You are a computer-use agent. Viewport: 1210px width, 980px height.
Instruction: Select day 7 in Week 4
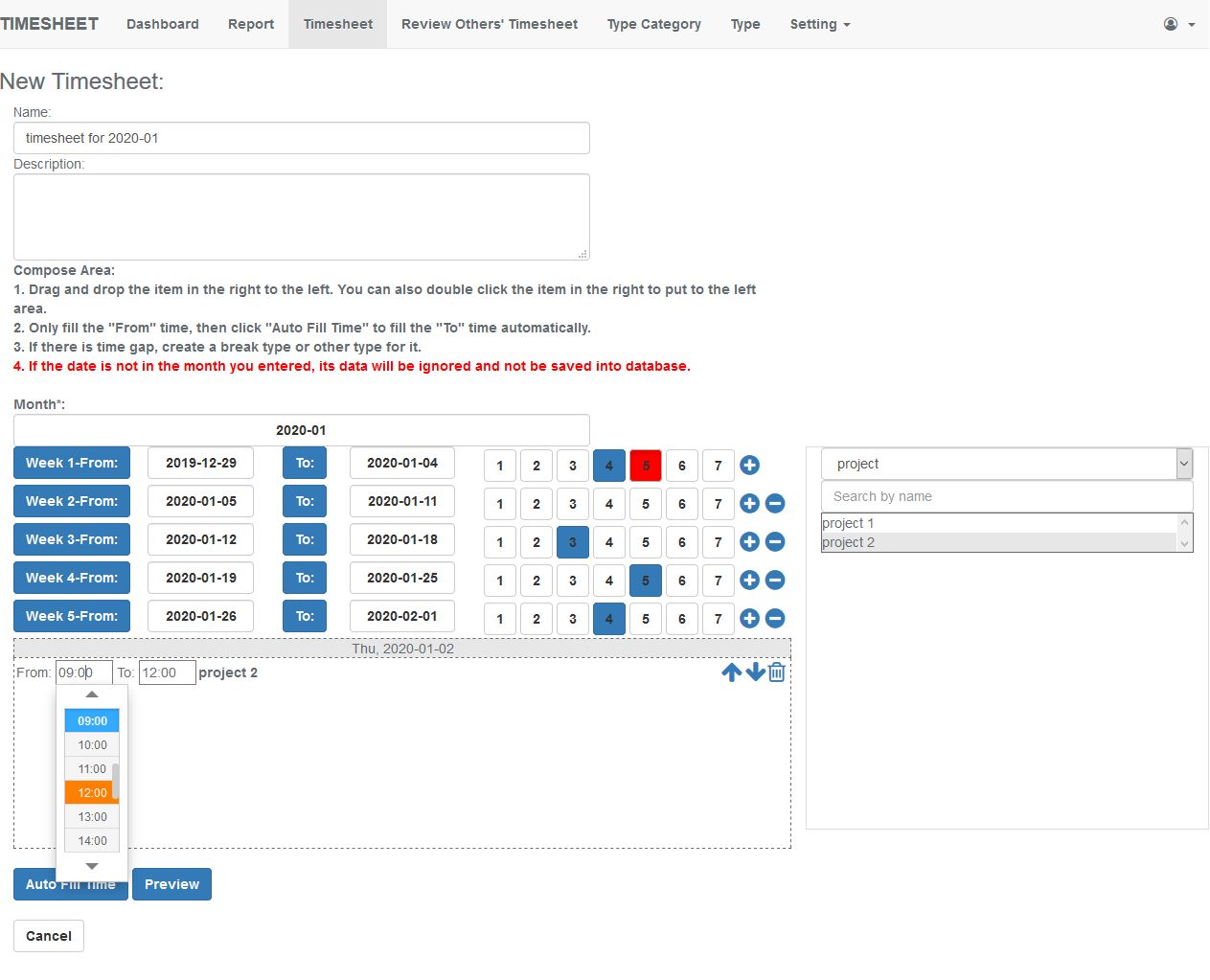(x=719, y=581)
